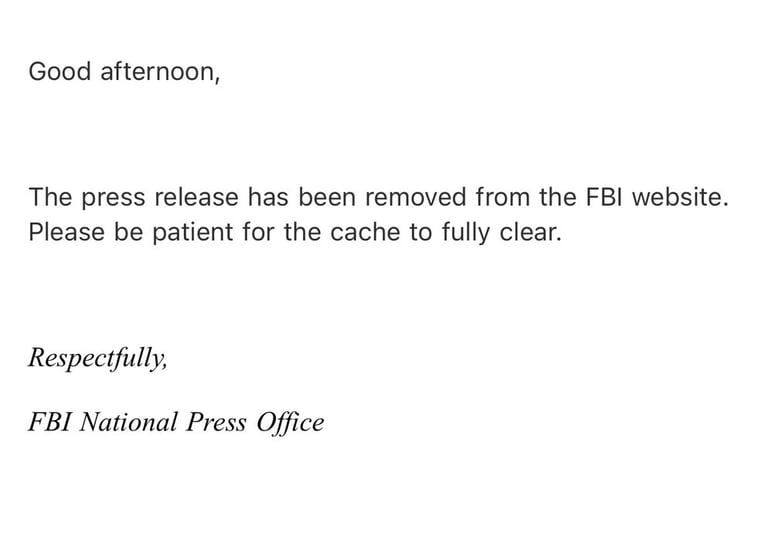Click "The" at the start of the message body
The width and height of the screenshot is (768, 538).
pyautogui.click(x=49, y=196)
